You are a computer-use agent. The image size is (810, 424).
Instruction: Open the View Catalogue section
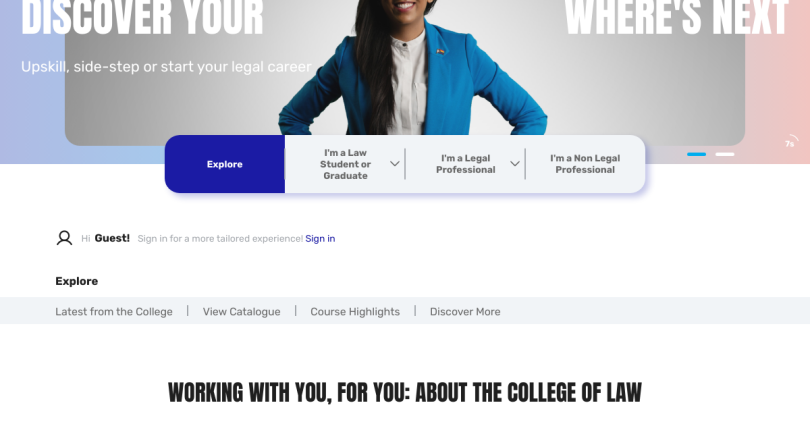[x=241, y=311]
